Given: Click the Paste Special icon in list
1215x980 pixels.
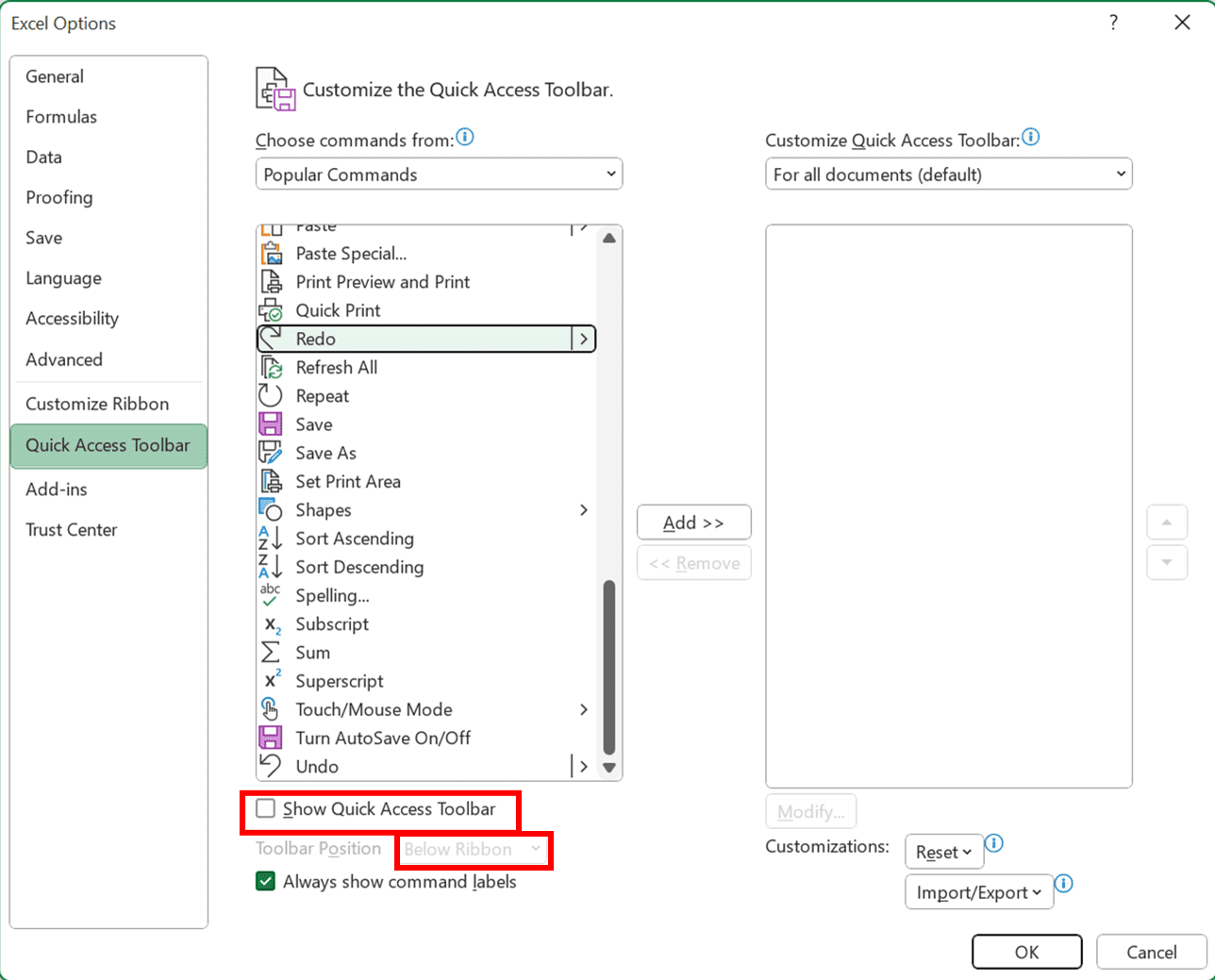Looking at the screenshot, I should pyautogui.click(x=271, y=254).
